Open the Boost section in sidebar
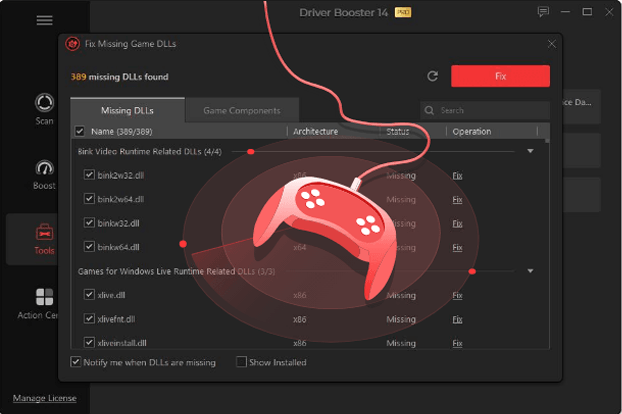The height and width of the screenshot is (414, 622). tap(44, 175)
